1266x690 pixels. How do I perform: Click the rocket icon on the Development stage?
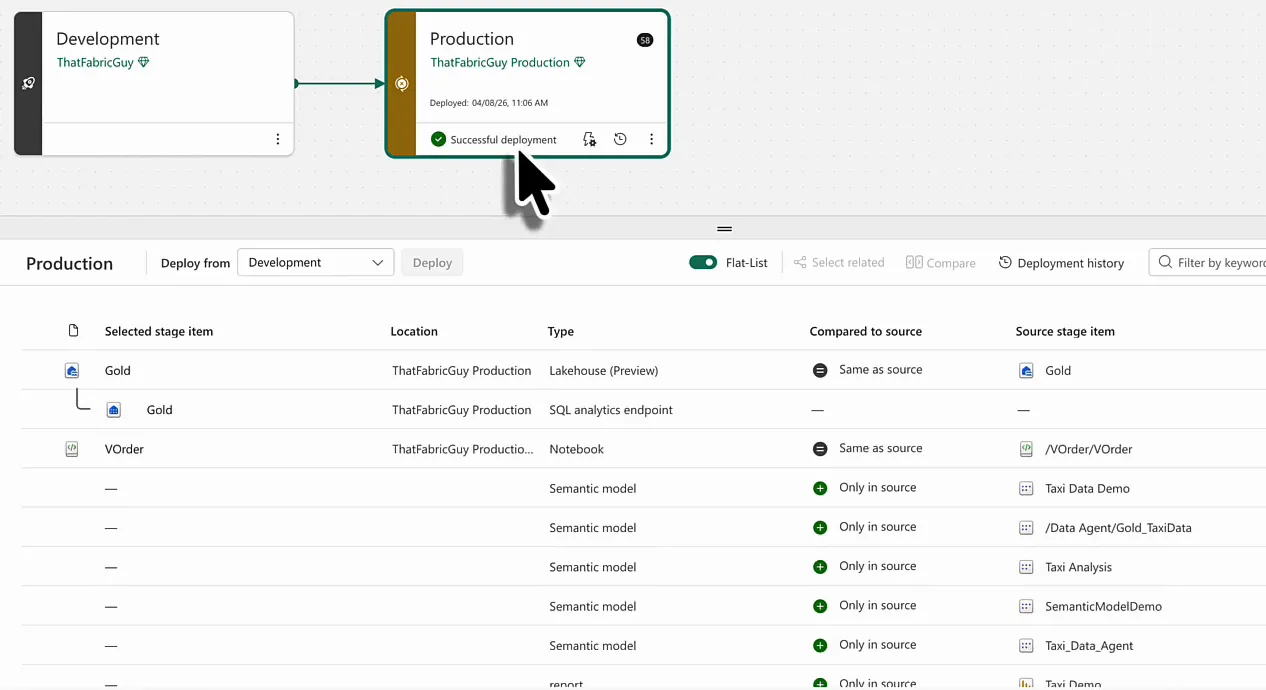click(x=28, y=83)
